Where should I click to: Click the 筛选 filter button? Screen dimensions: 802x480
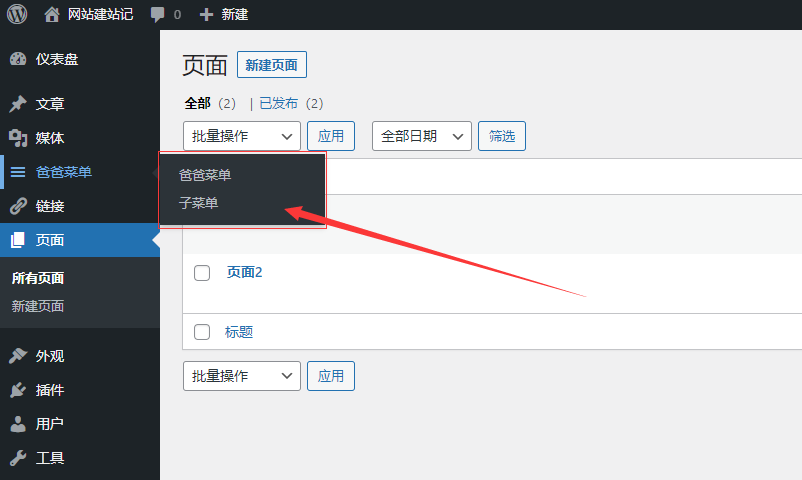click(x=502, y=136)
